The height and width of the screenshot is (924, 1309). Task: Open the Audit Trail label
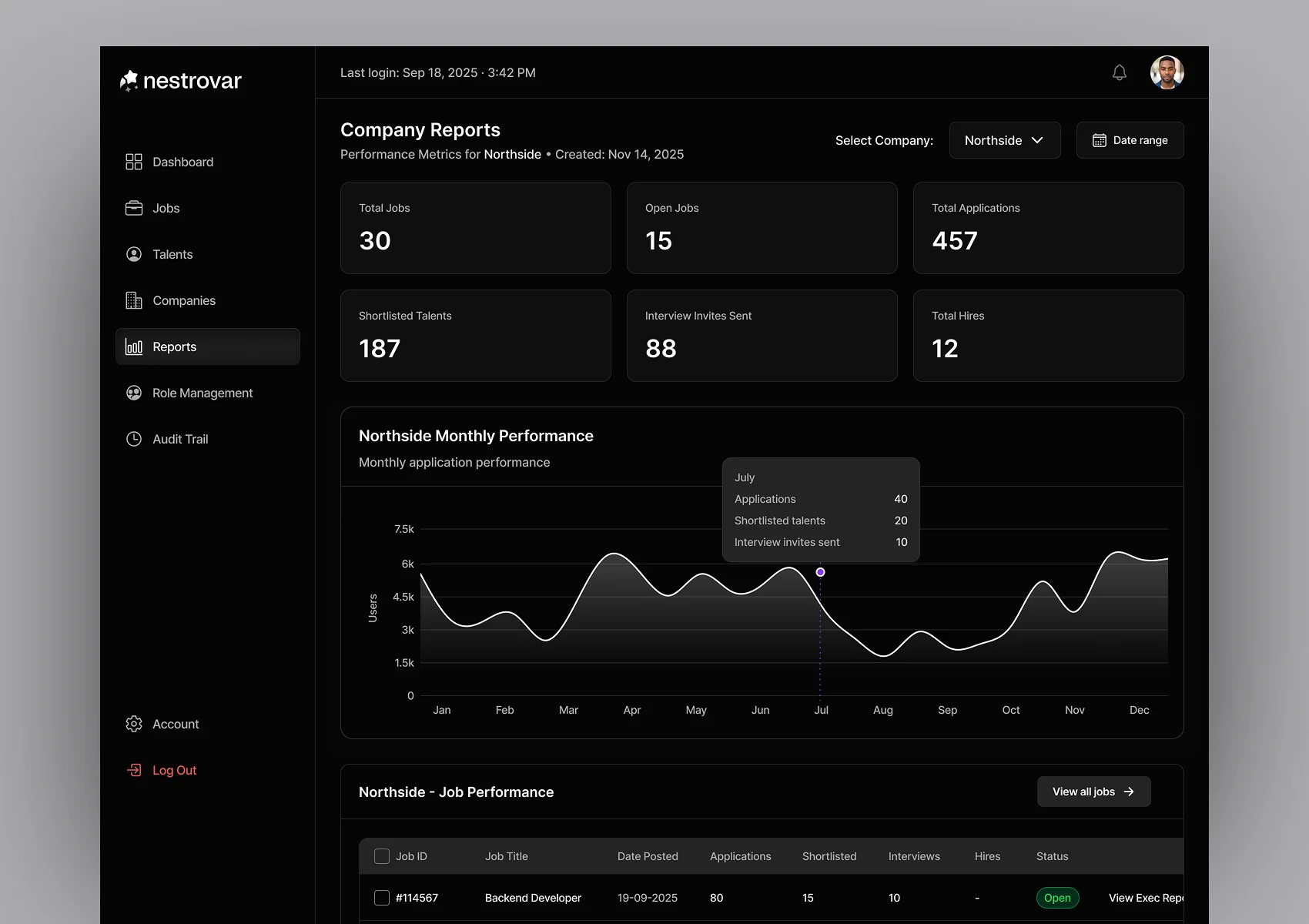coord(180,439)
